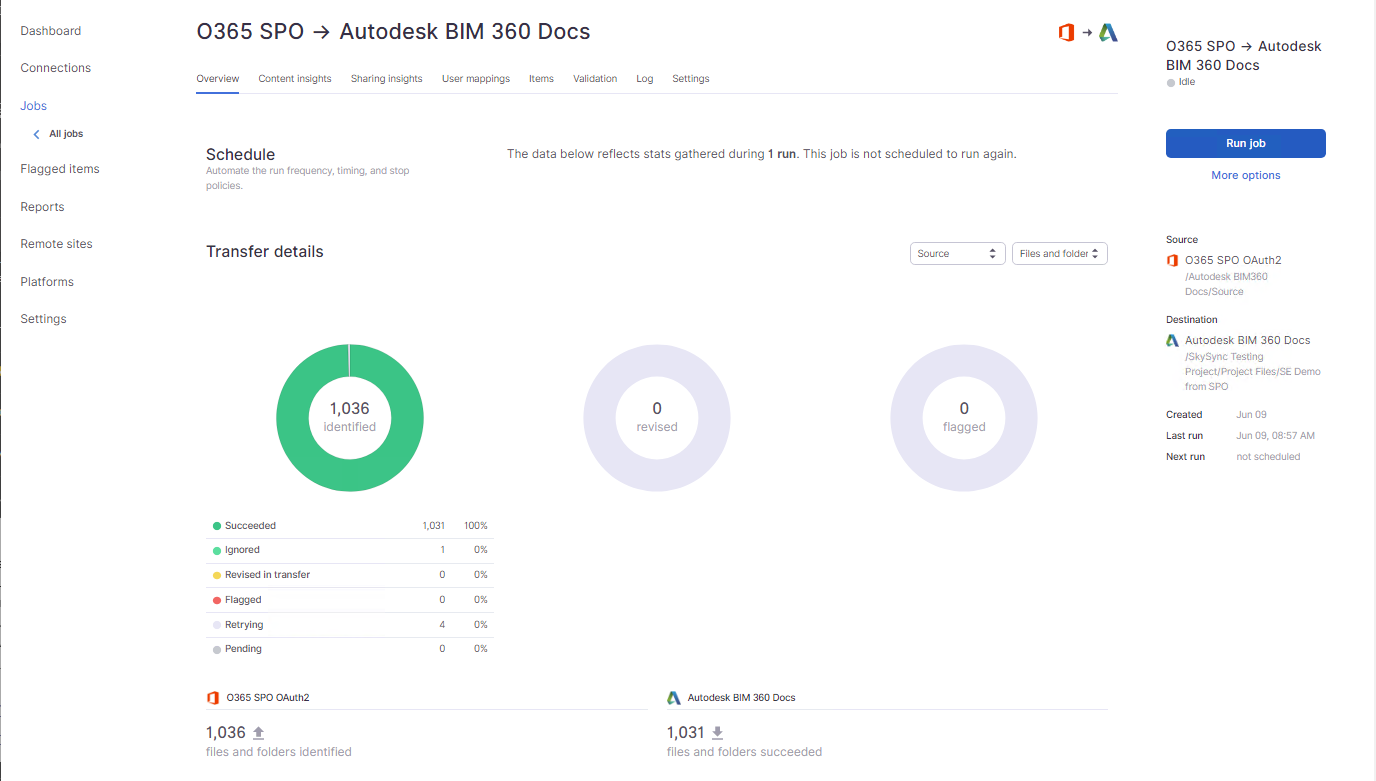Go to Dashboard in sidebar
The width and height of the screenshot is (1376, 781).
tap(51, 31)
